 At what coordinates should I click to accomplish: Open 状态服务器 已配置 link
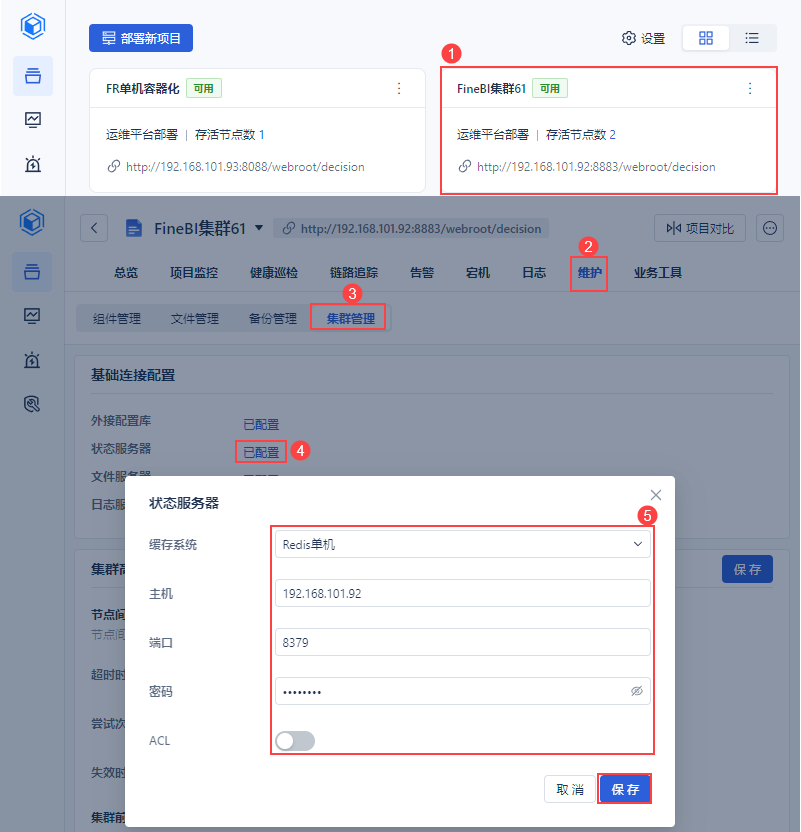(261, 452)
